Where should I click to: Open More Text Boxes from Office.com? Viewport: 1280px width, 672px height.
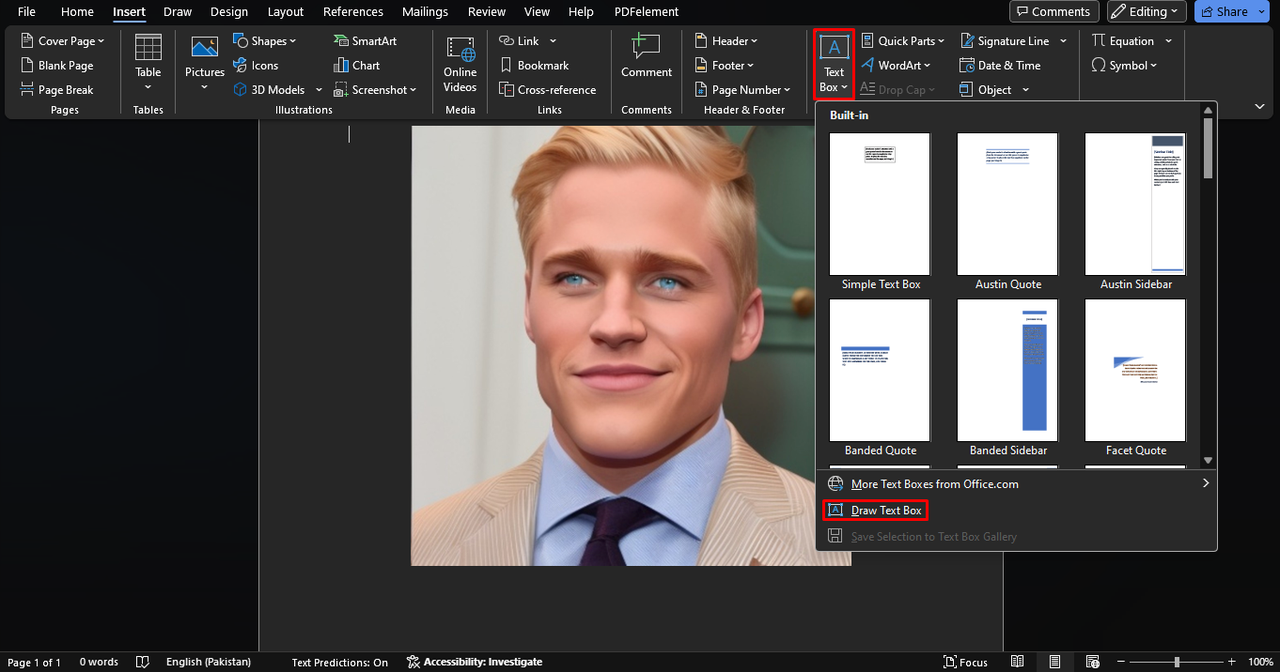tap(934, 484)
